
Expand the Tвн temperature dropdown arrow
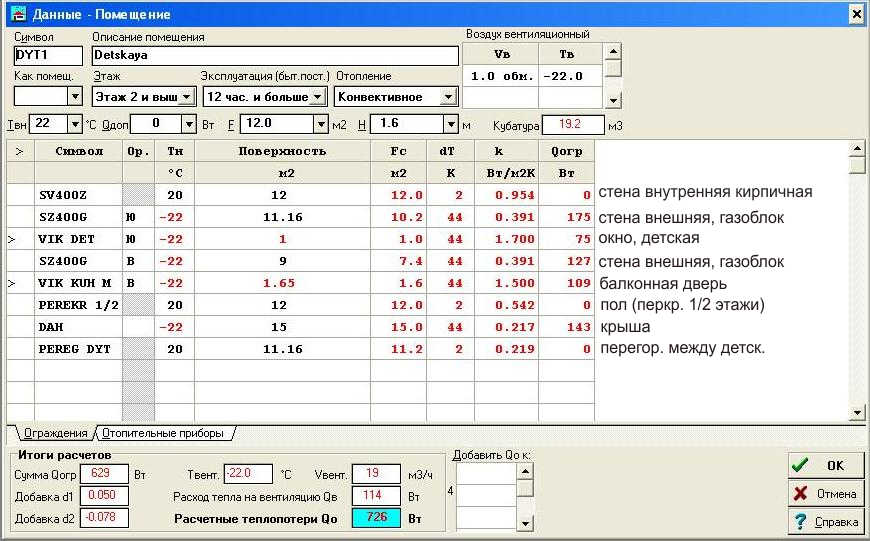click(x=75, y=124)
